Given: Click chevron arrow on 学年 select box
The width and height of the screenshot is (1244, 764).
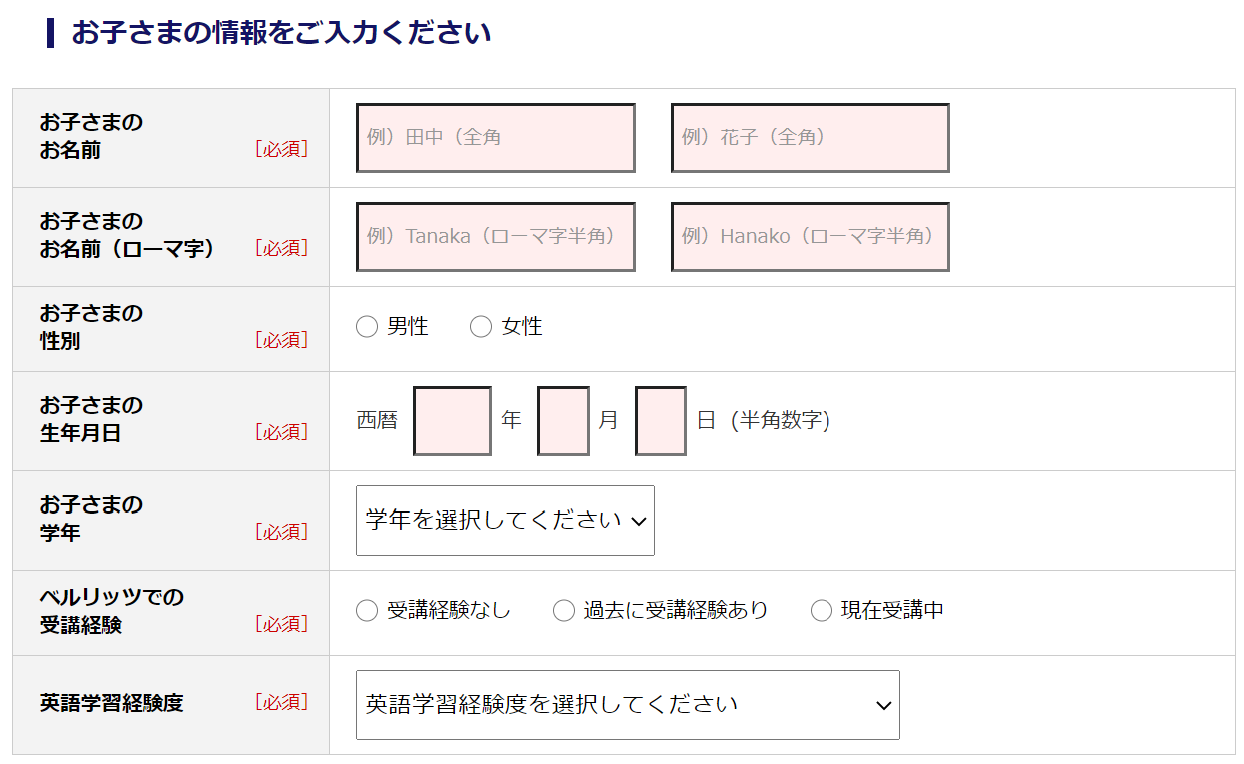Looking at the screenshot, I should pos(640,521).
